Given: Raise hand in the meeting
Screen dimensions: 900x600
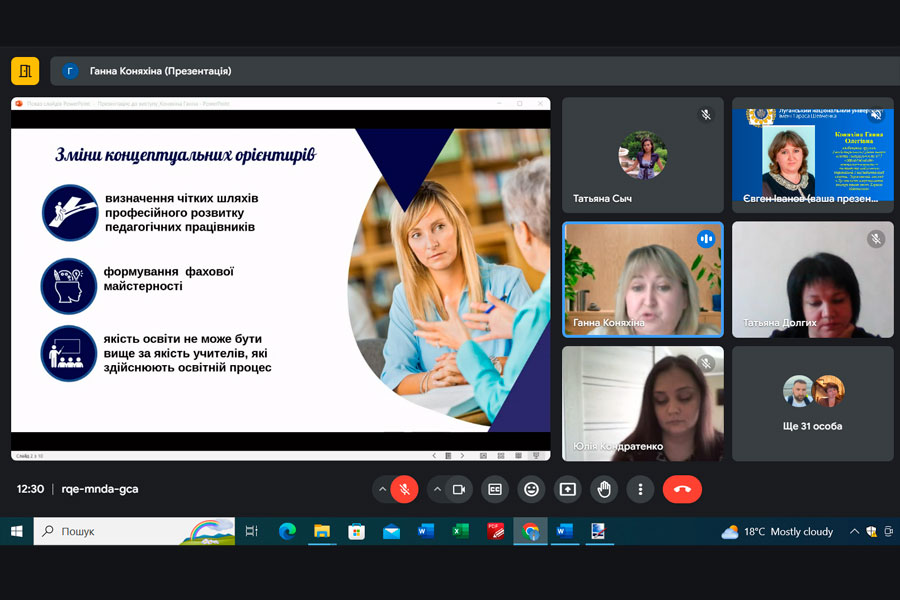Looking at the screenshot, I should pyautogui.click(x=603, y=489).
